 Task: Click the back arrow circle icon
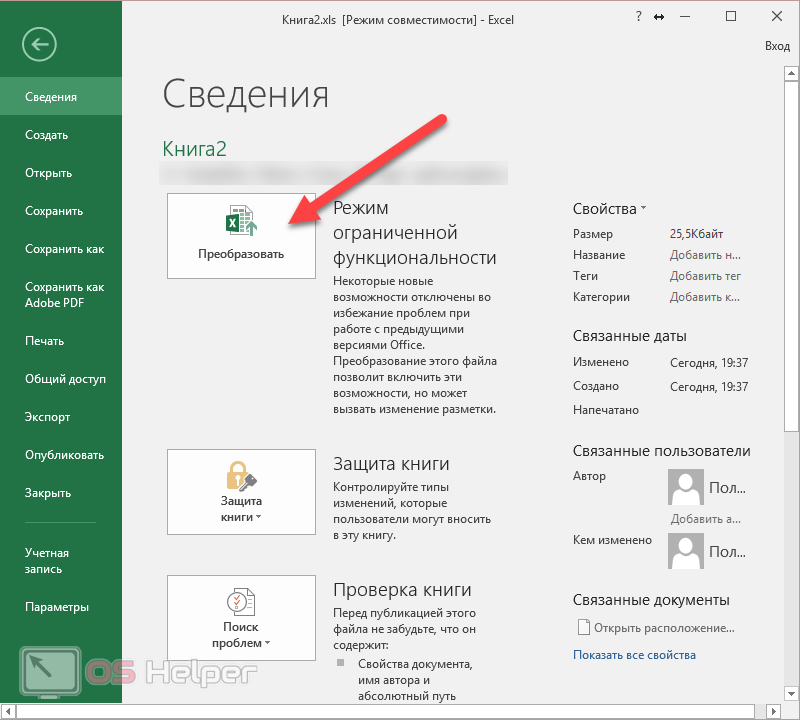pyautogui.click(x=39, y=44)
